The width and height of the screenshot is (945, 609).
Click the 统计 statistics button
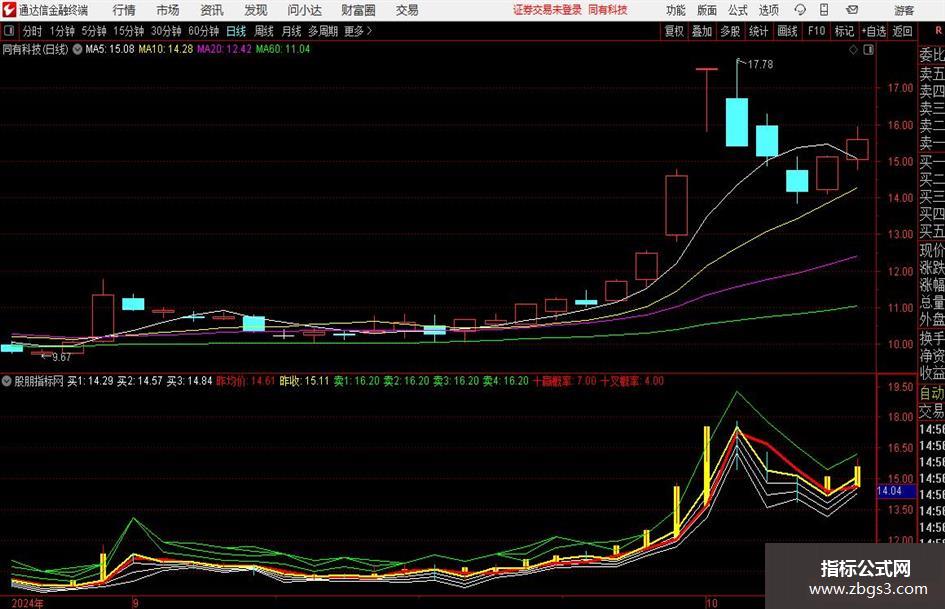(758, 31)
